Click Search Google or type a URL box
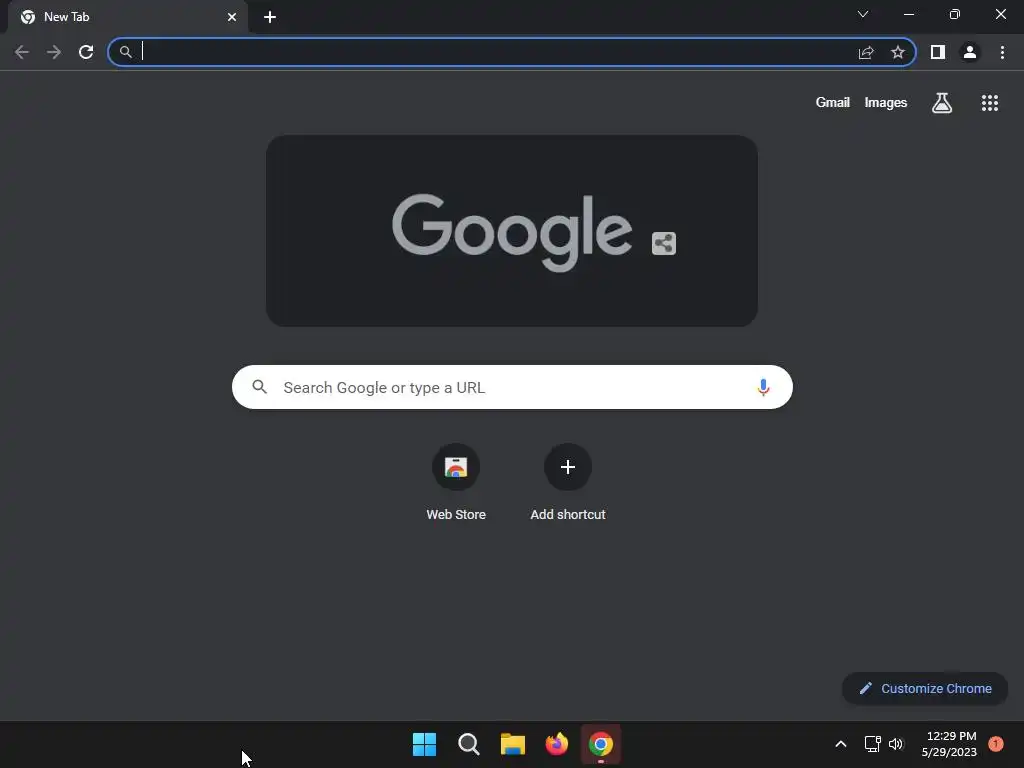The width and height of the screenshot is (1024, 768). (x=512, y=387)
